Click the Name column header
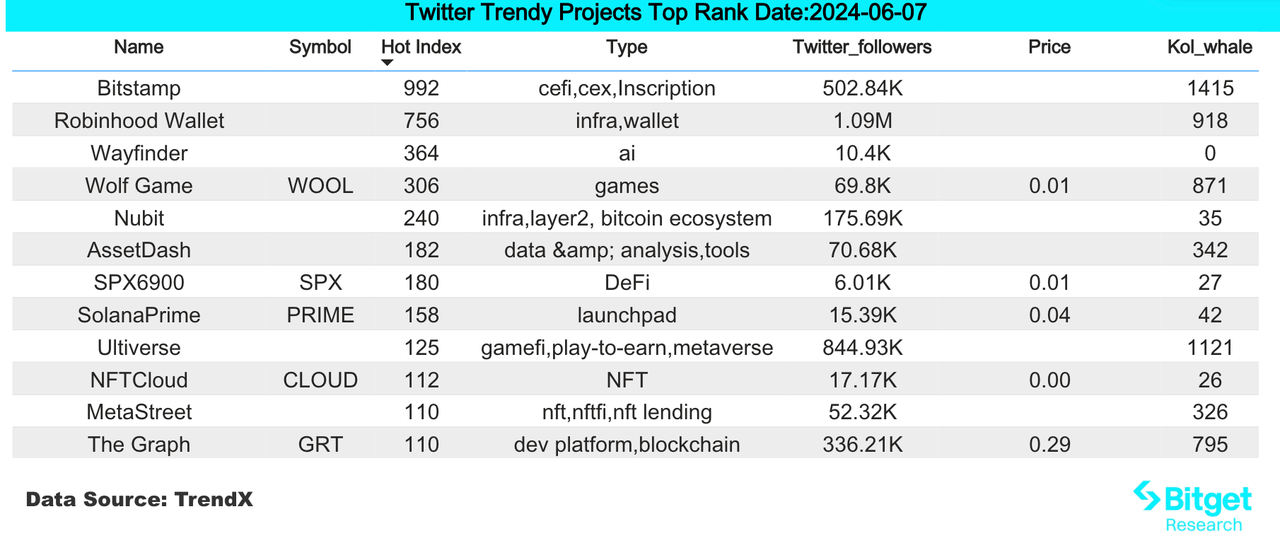Image resolution: width=1280 pixels, height=550 pixels. pos(139,47)
